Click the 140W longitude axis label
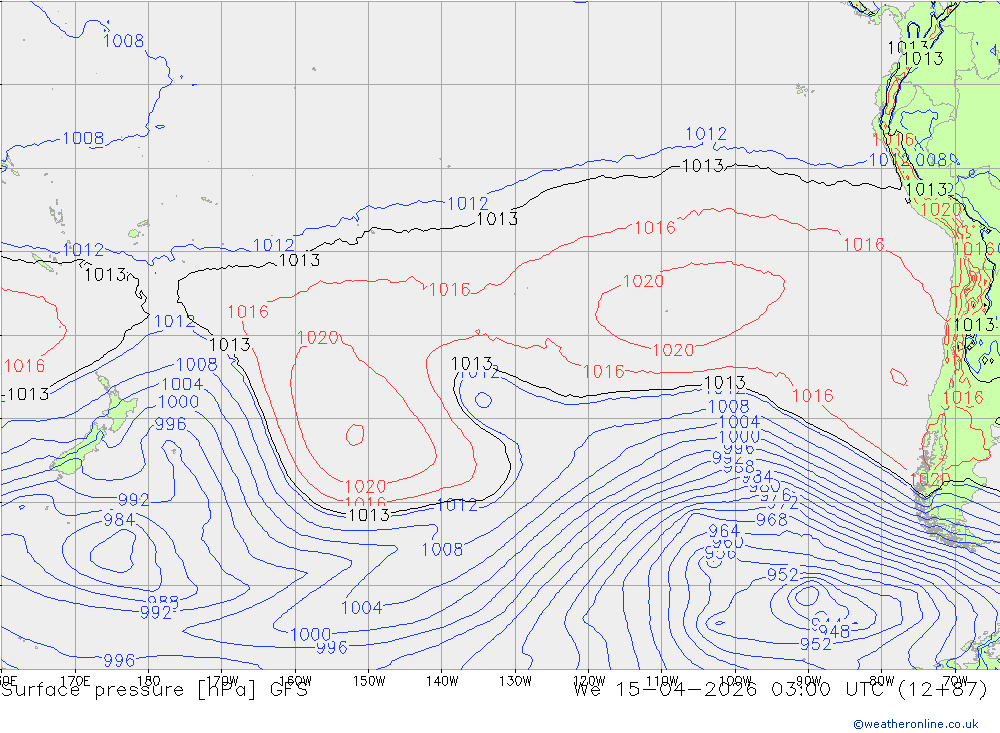The image size is (1000, 733). tap(442, 681)
